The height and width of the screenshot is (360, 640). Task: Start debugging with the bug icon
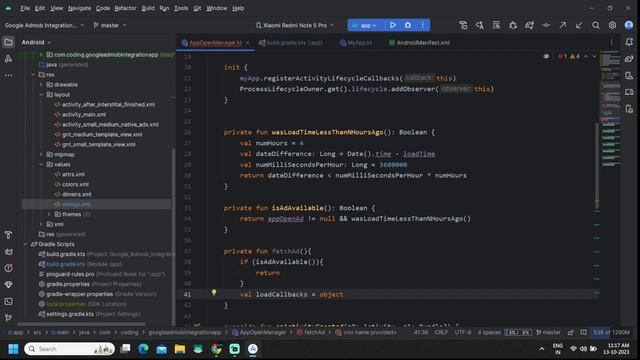pos(408,25)
